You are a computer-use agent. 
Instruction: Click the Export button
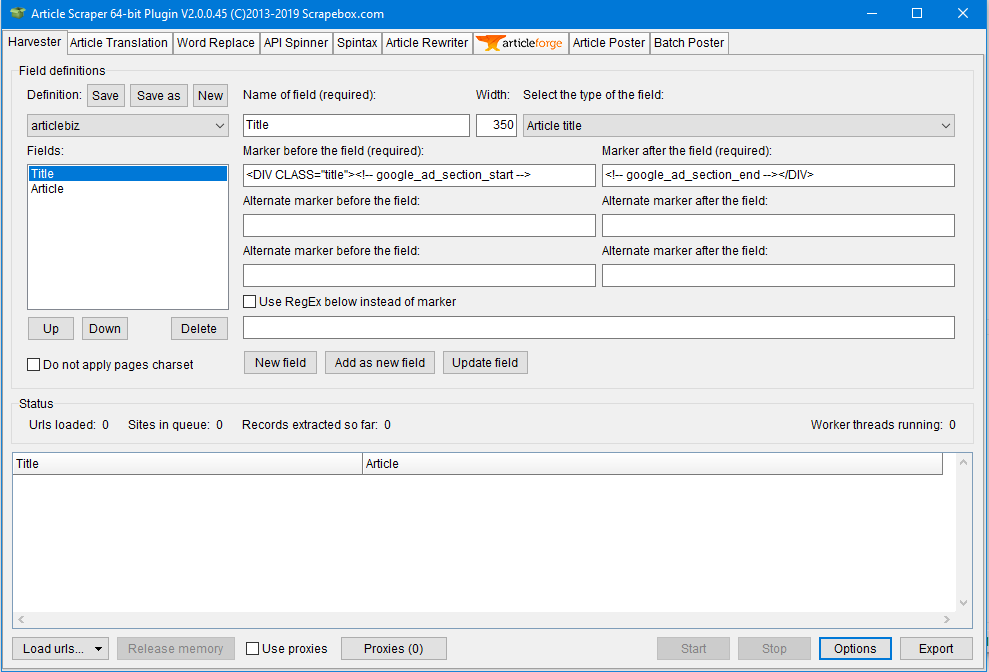936,649
